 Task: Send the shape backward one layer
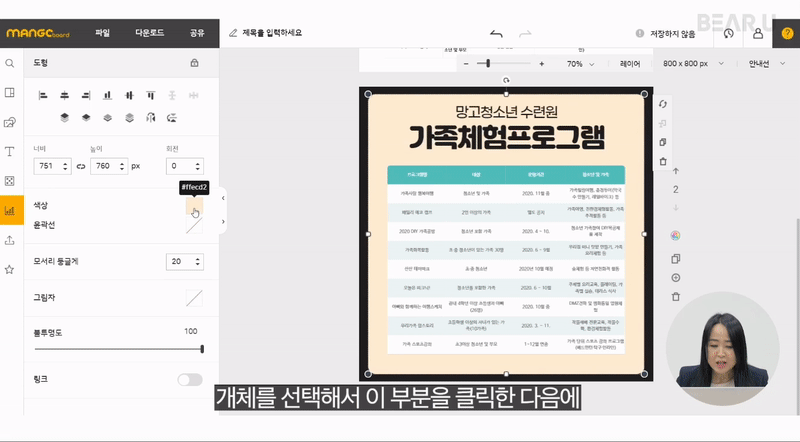[107, 117]
